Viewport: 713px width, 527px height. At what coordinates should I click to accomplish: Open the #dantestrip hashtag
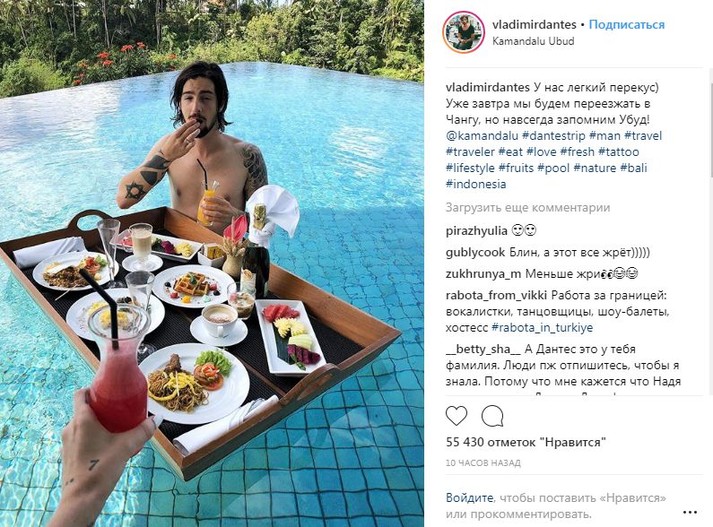click(553, 136)
